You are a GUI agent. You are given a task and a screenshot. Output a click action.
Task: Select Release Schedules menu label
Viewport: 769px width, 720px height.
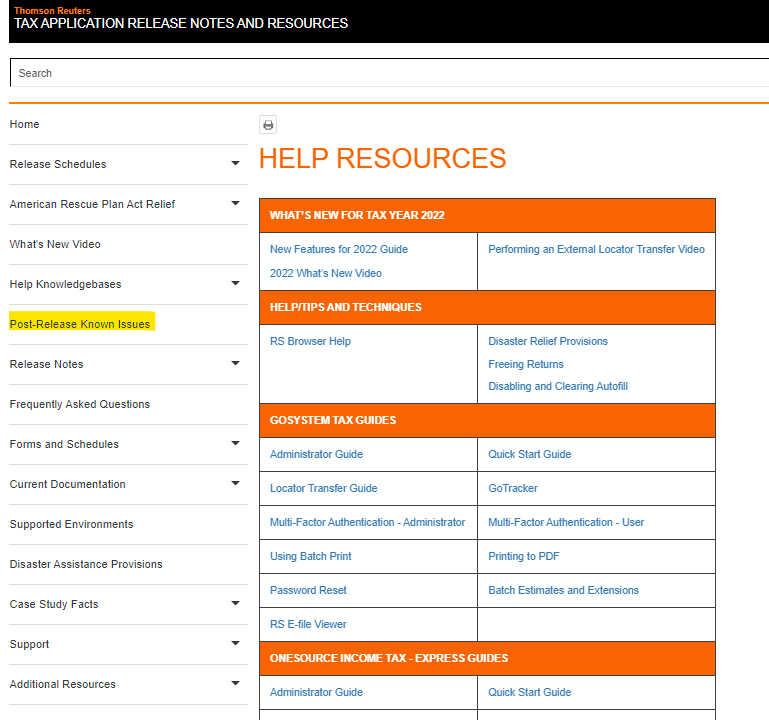point(58,164)
